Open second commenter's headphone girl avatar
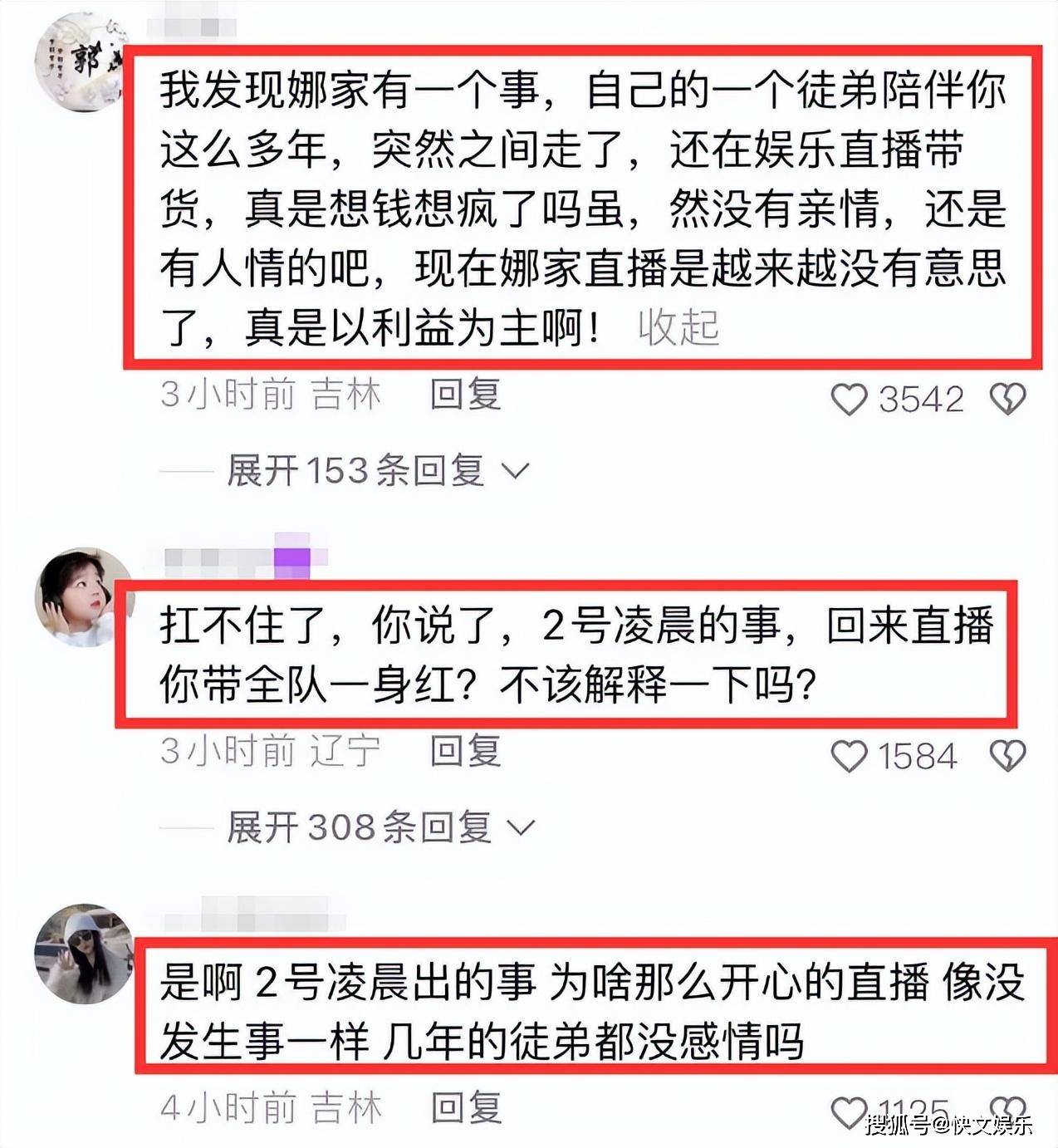The image size is (1058, 1148). (x=84, y=596)
